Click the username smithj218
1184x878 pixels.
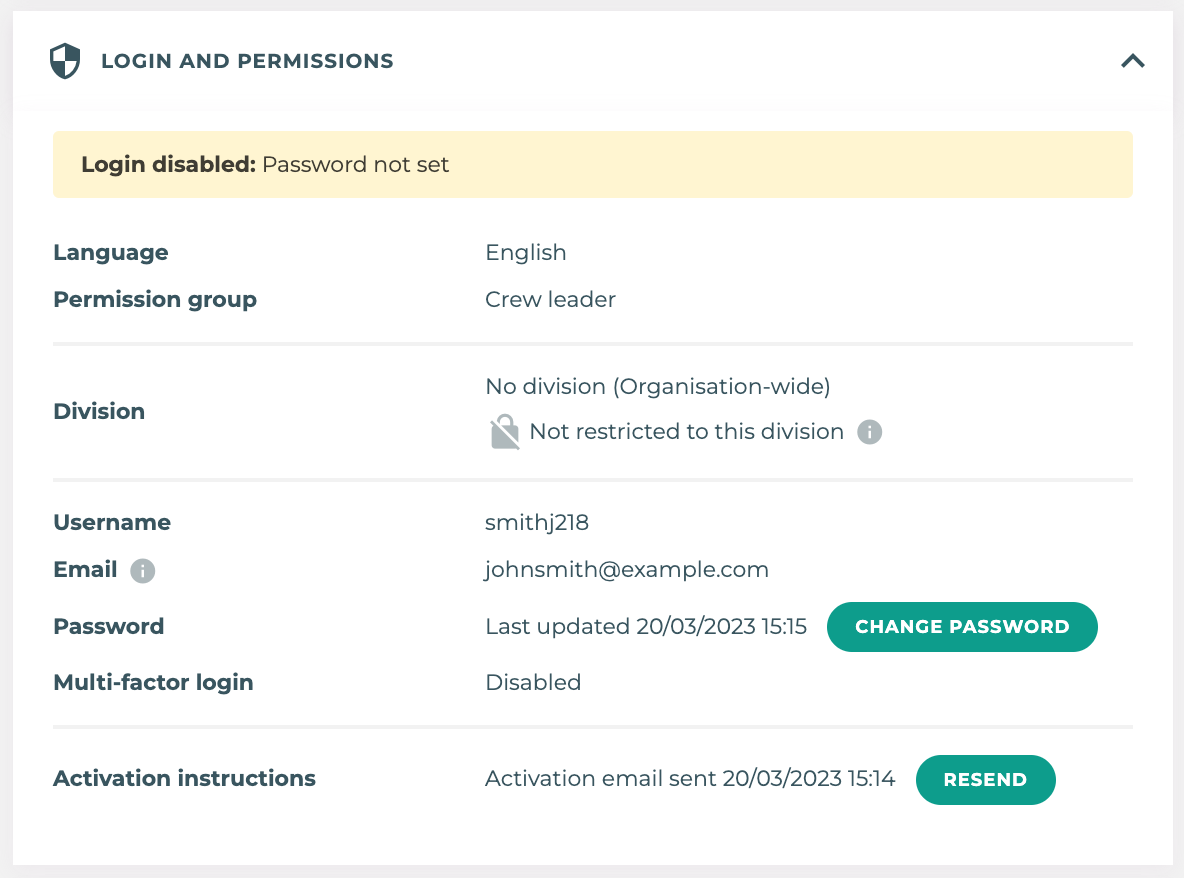(537, 522)
